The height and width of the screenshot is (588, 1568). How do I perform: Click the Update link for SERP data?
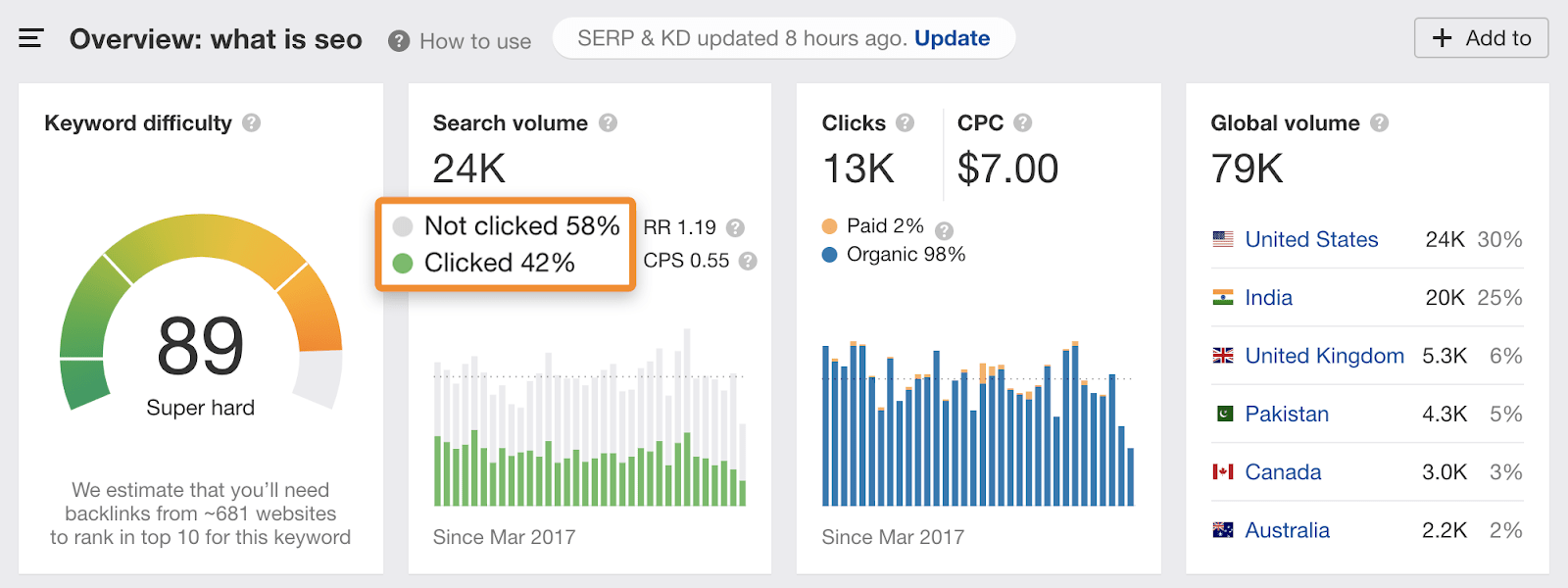(952, 38)
